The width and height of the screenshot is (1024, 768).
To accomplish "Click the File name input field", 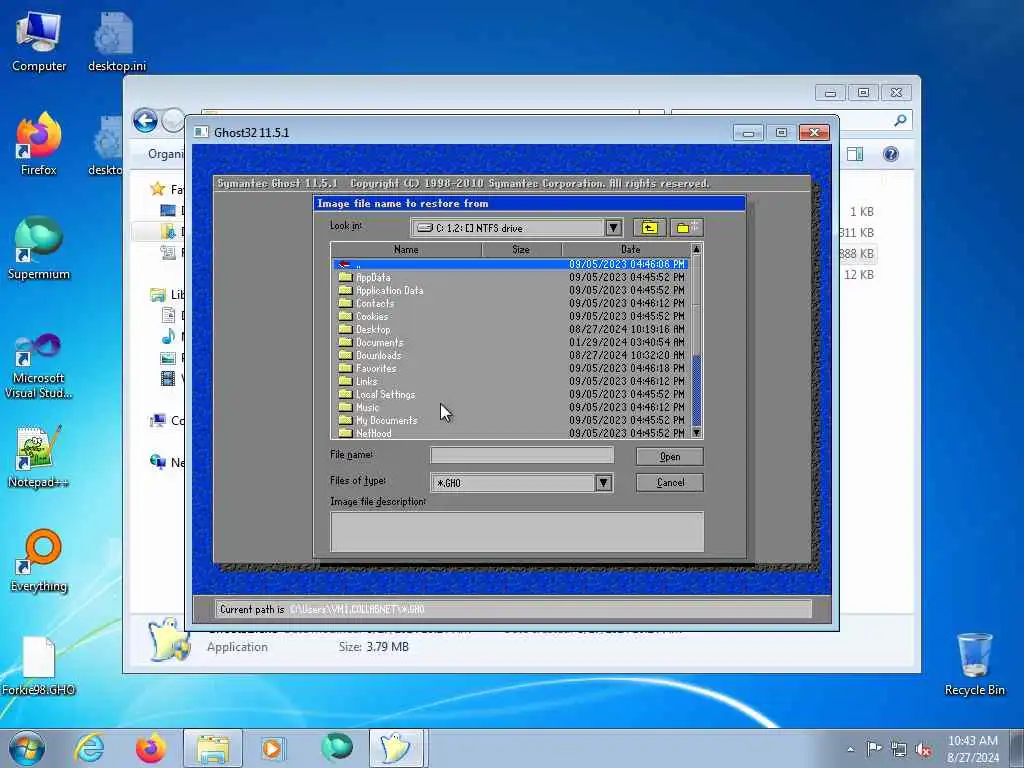I will pyautogui.click(x=522, y=455).
